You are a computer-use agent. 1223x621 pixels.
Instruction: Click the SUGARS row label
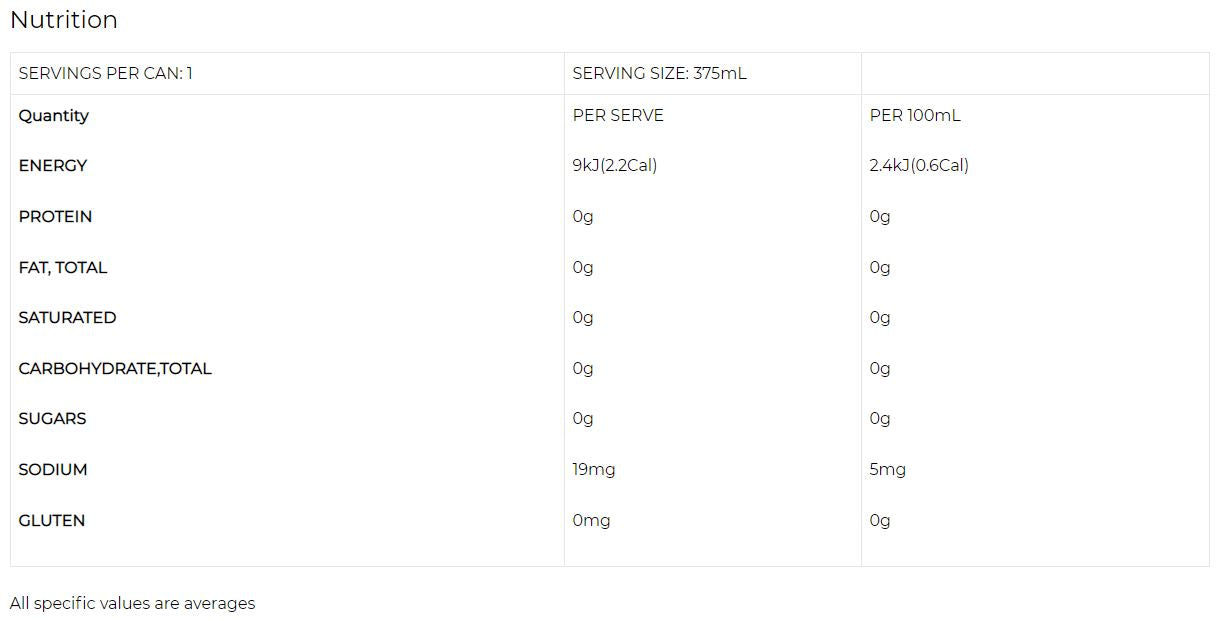tap(52, 419)
